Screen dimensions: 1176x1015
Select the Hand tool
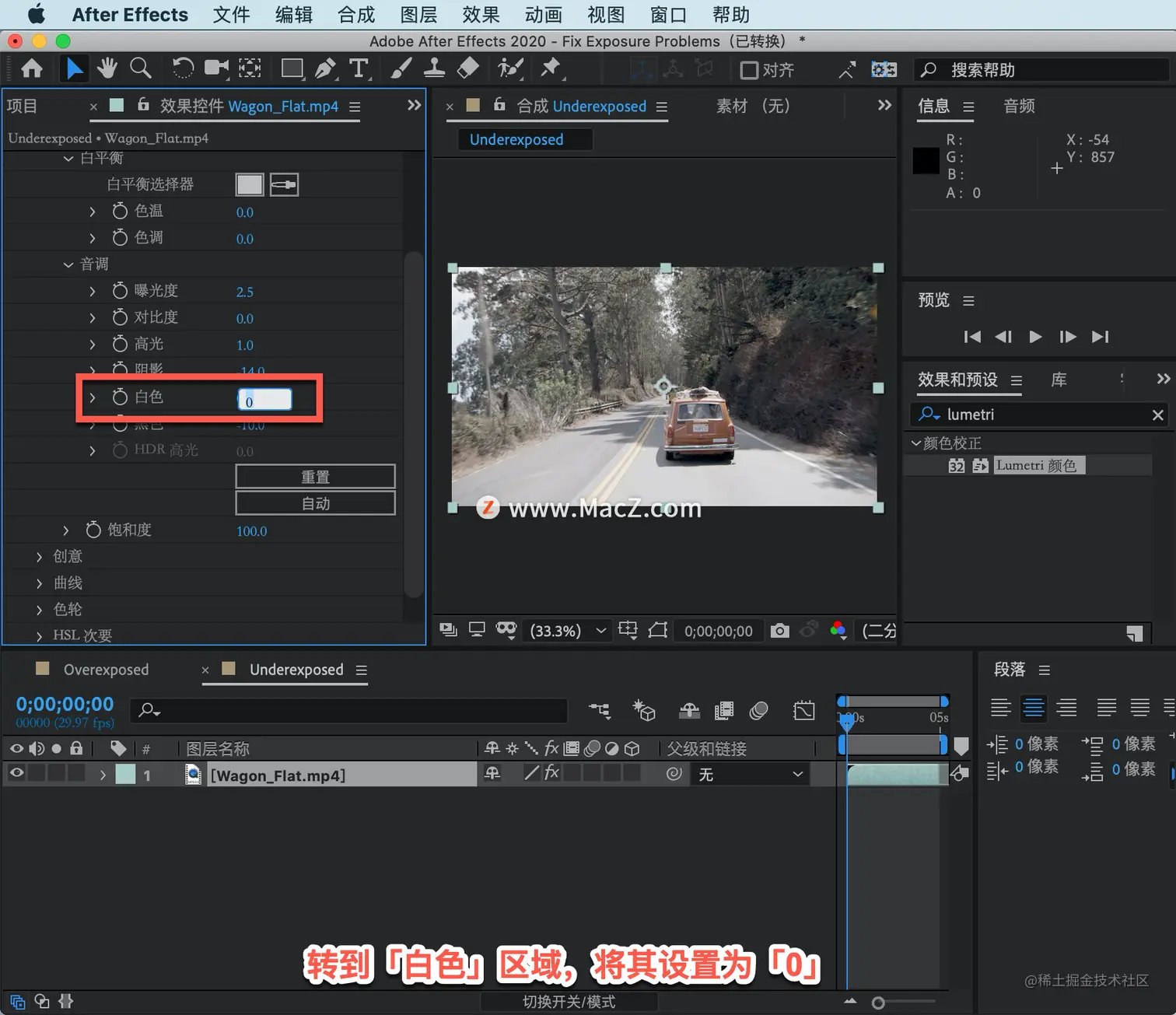coord(107,69)
